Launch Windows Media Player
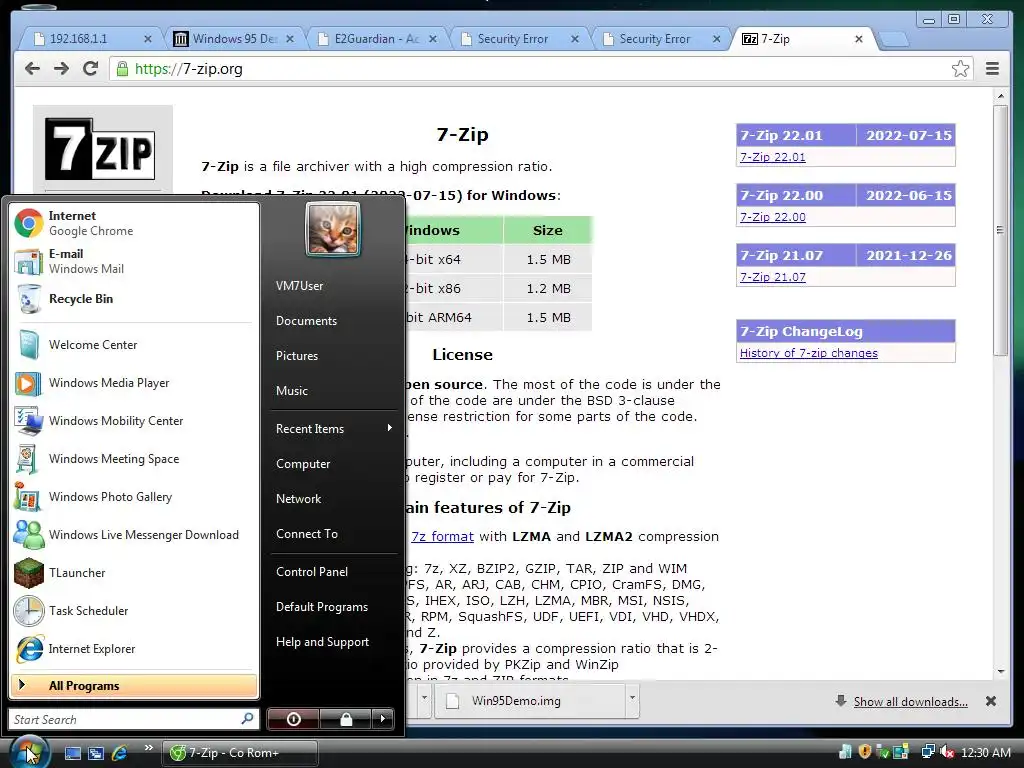The width and height of the screenshot is (1024, 768). [x=133, y=383]
